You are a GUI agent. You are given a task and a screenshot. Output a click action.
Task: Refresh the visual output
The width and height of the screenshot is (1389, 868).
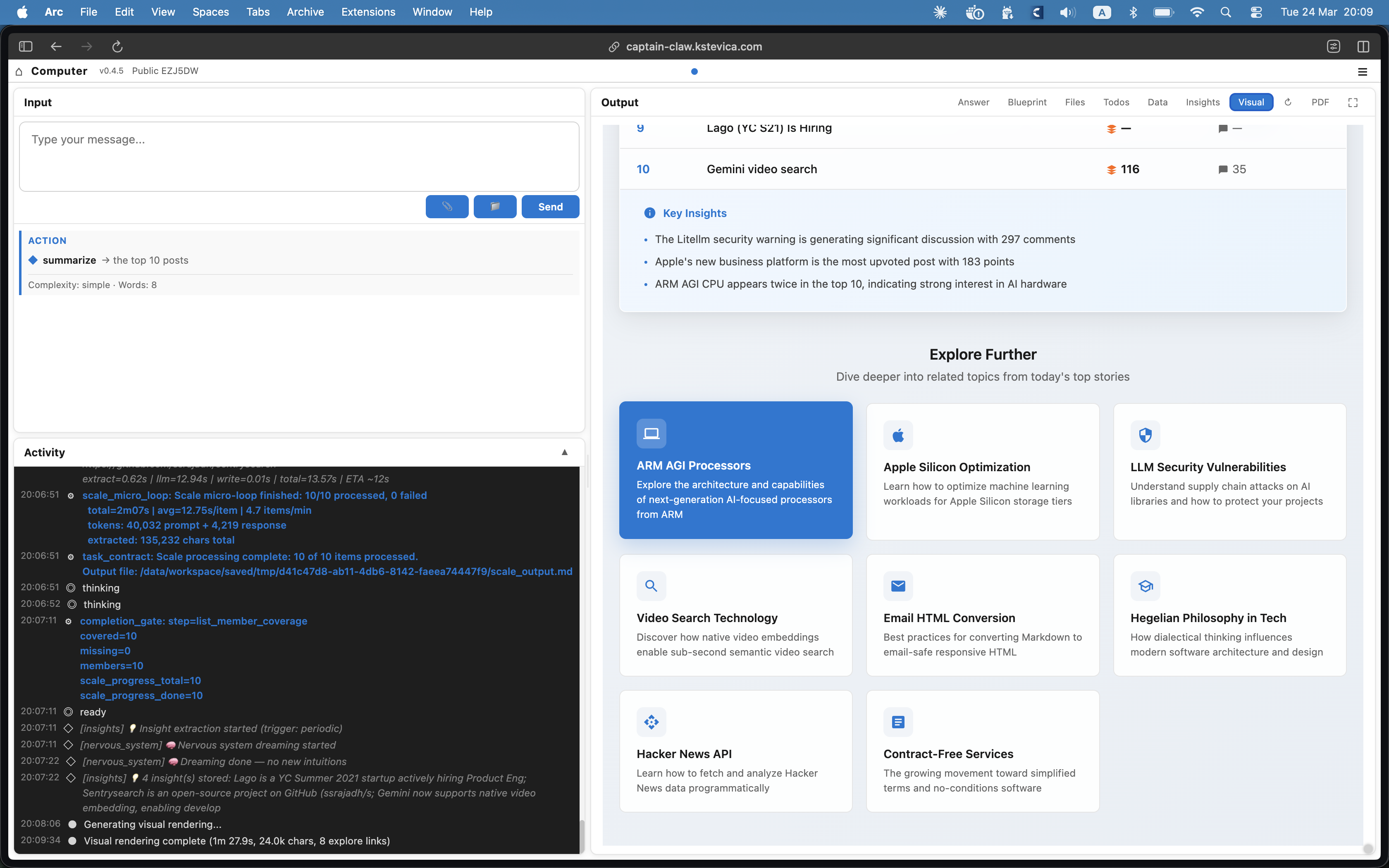[x=1288, y=102]
